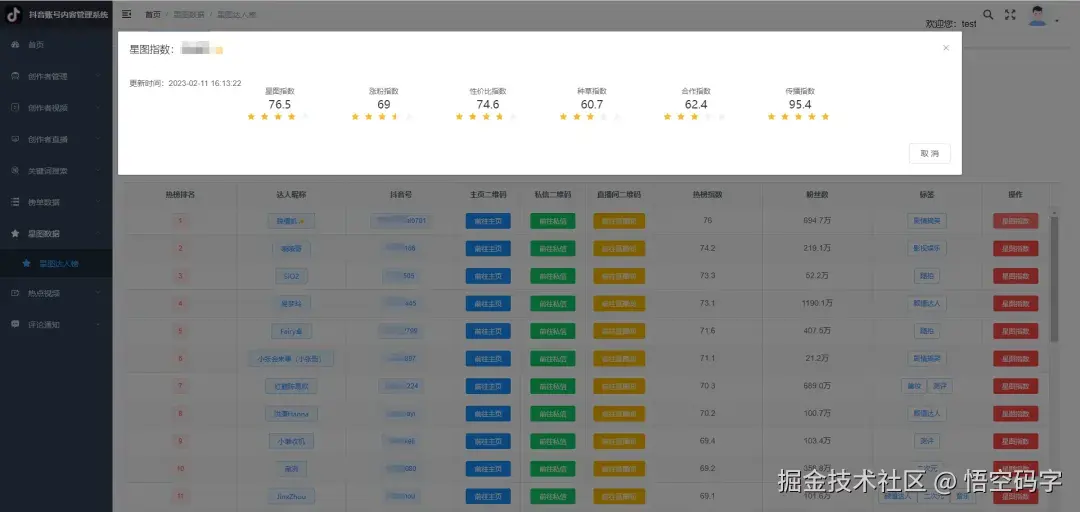Open 前往直播间 for the SIO2 row
The image size is (1080, 512).
tap(619, 276)
